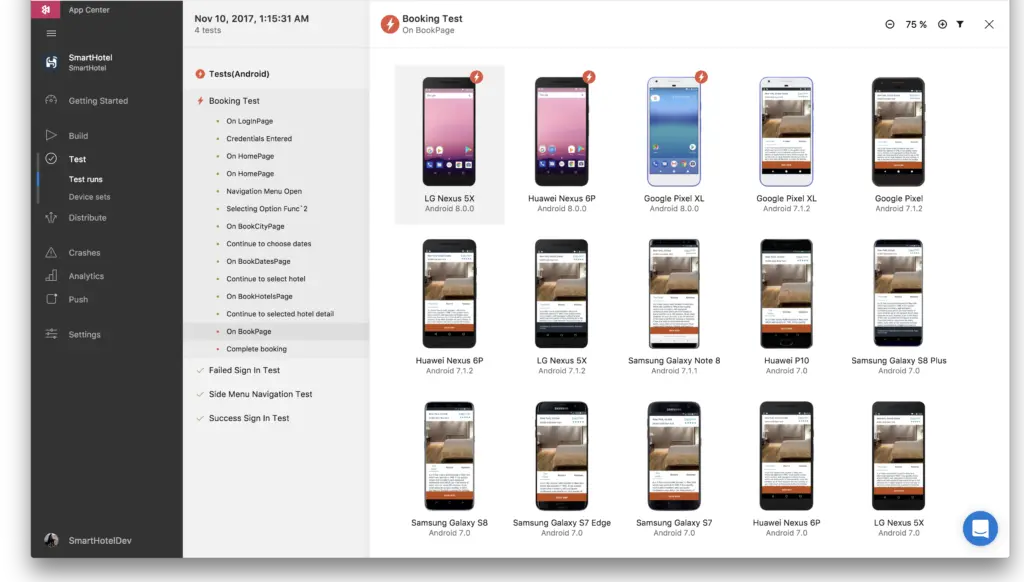
Task: Select Complete booking step
Action: pos(257,349)
